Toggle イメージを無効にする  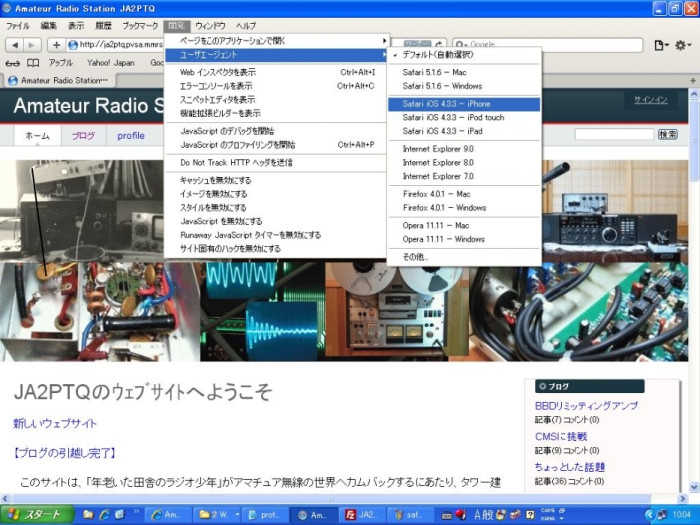[x=276, y=194]
